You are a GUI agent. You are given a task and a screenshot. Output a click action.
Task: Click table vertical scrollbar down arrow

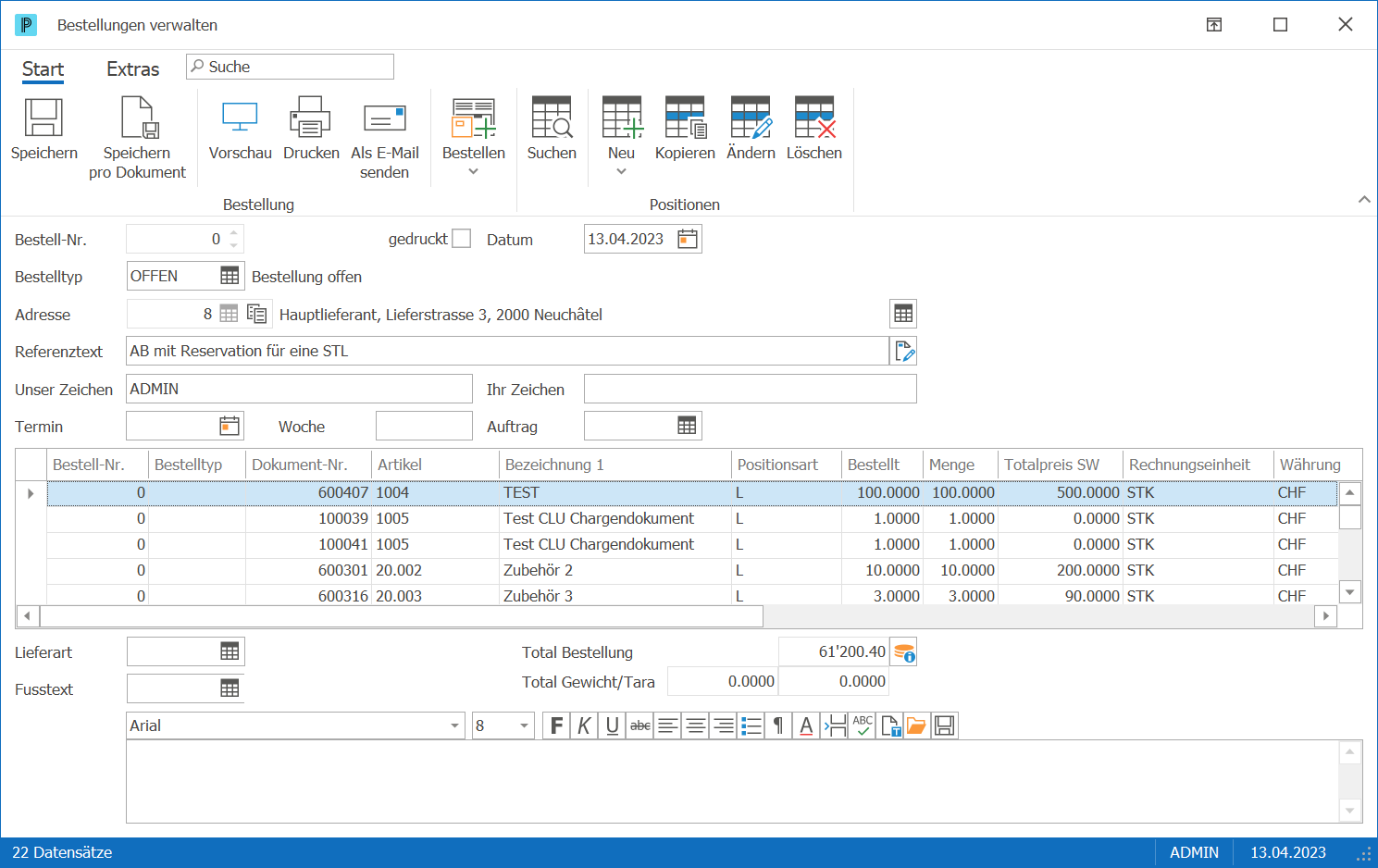pyautogui.click(x=1350, y=592)
